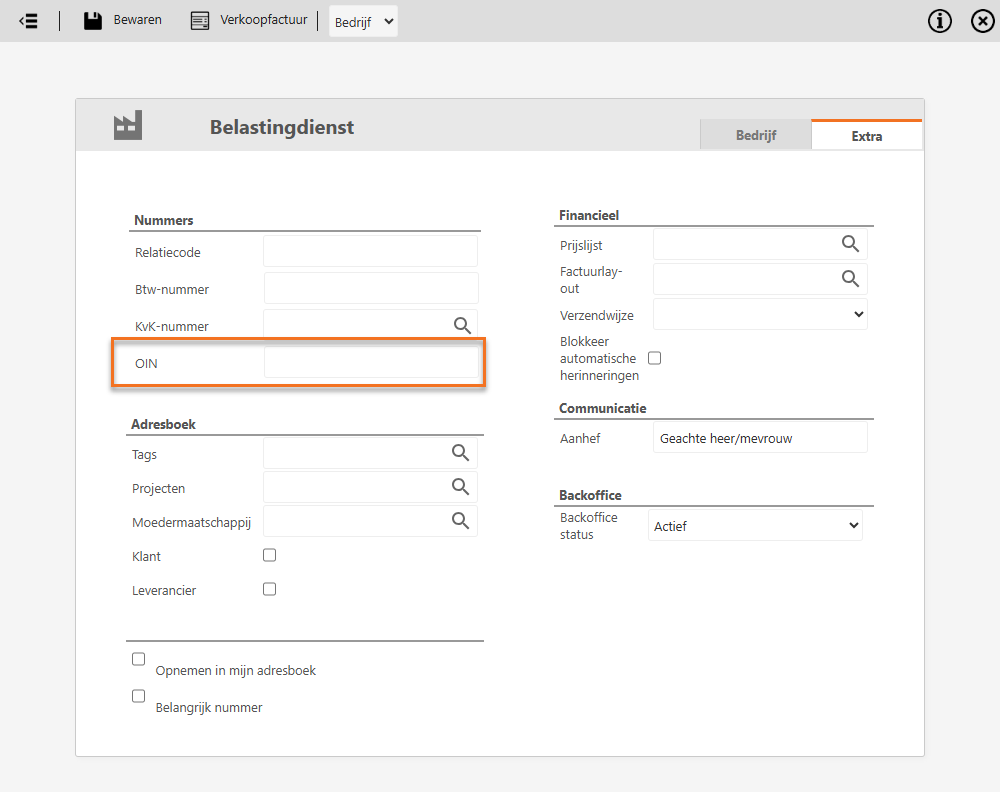This screenshot has height=792, width=1000.
Task: Click the Verkoopfactuur invoice icon
Action: pos(200,21)
